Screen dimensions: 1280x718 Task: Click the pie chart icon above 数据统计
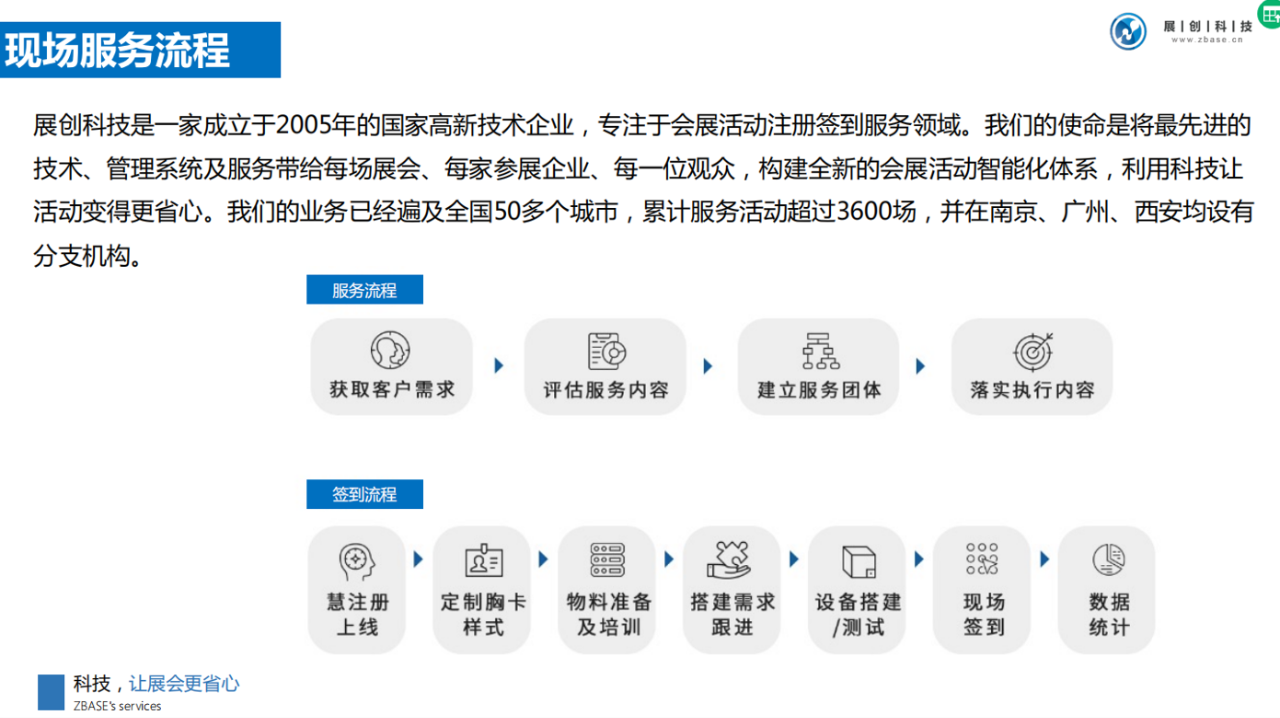pos(1108,560)
